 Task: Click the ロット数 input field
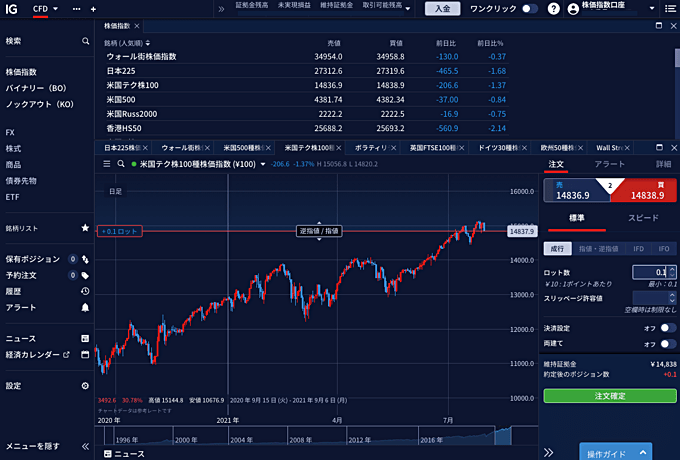[x=650, y=272]
